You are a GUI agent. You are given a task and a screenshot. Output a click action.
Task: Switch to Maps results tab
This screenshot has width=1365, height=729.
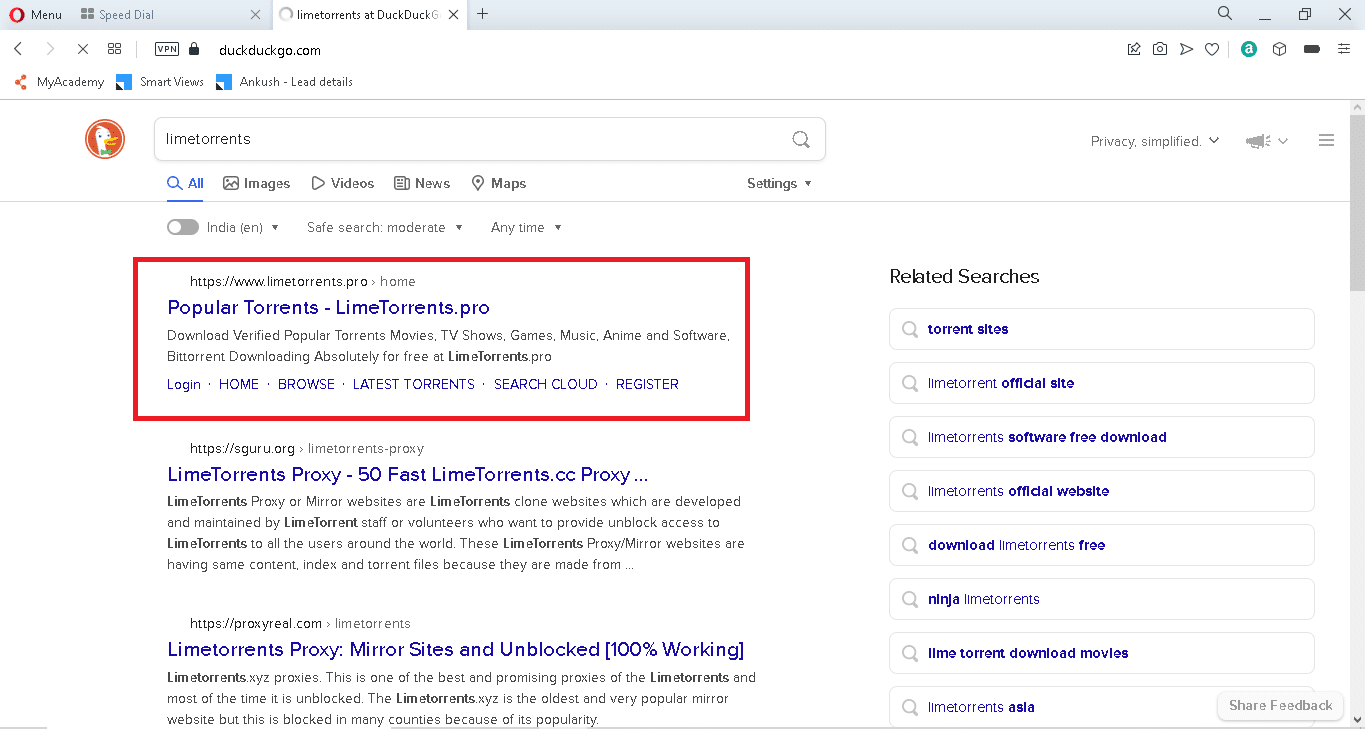coord(498,183)
